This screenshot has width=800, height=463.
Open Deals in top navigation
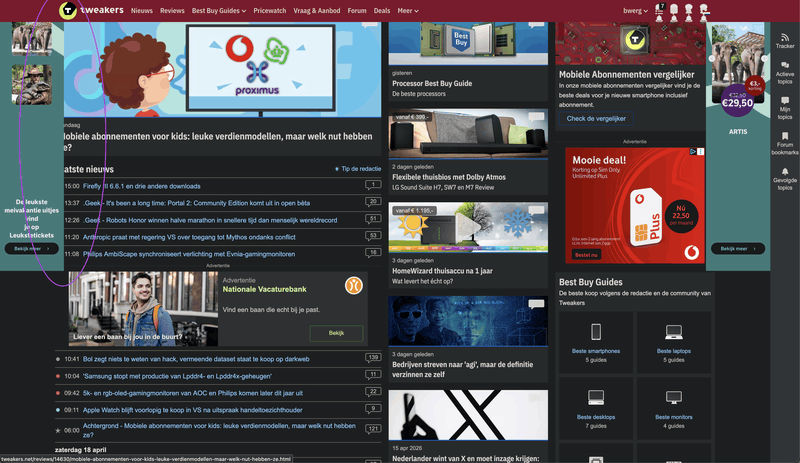[382, 11]
